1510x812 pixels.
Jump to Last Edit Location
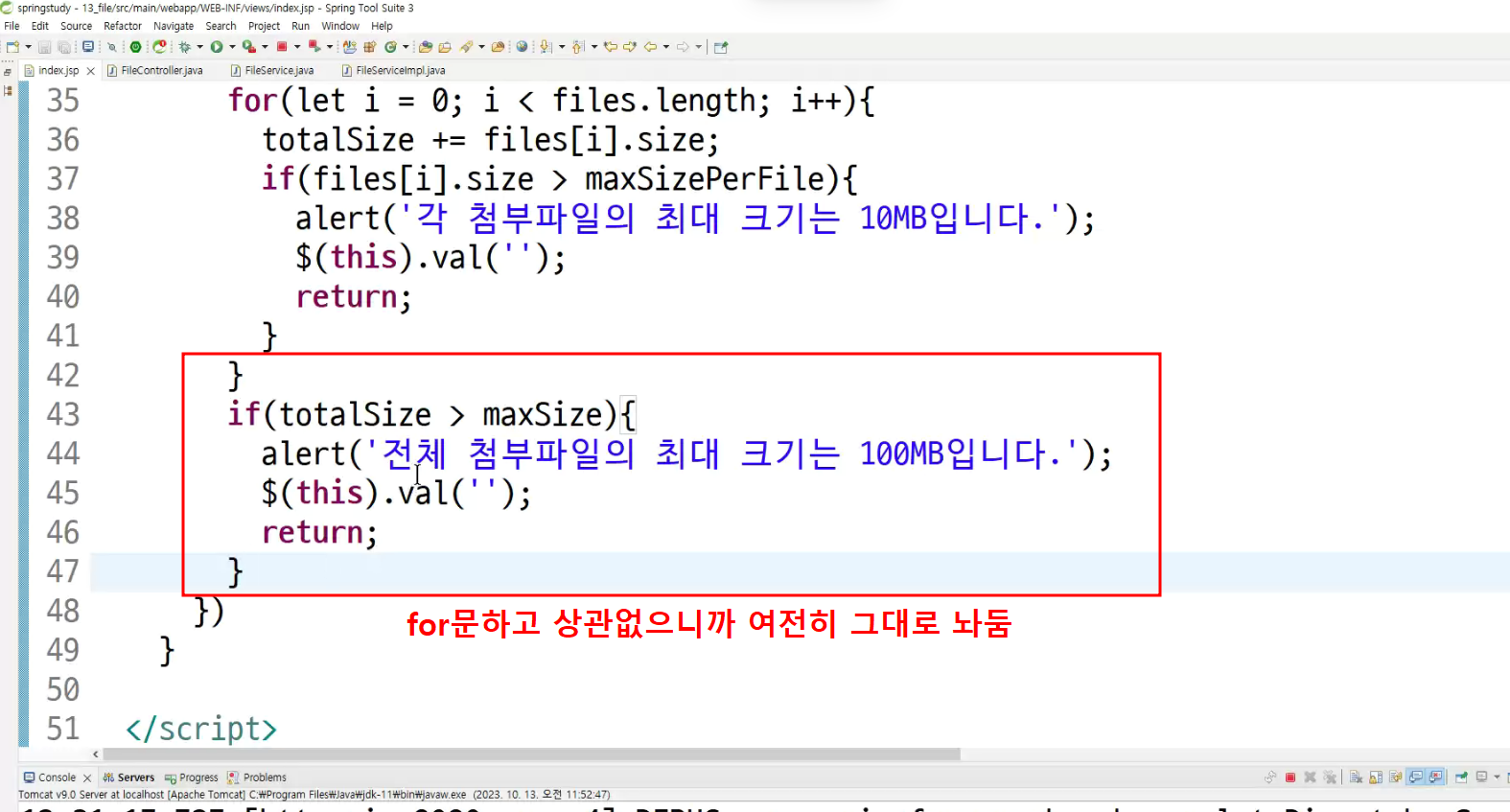pos(610,47)
